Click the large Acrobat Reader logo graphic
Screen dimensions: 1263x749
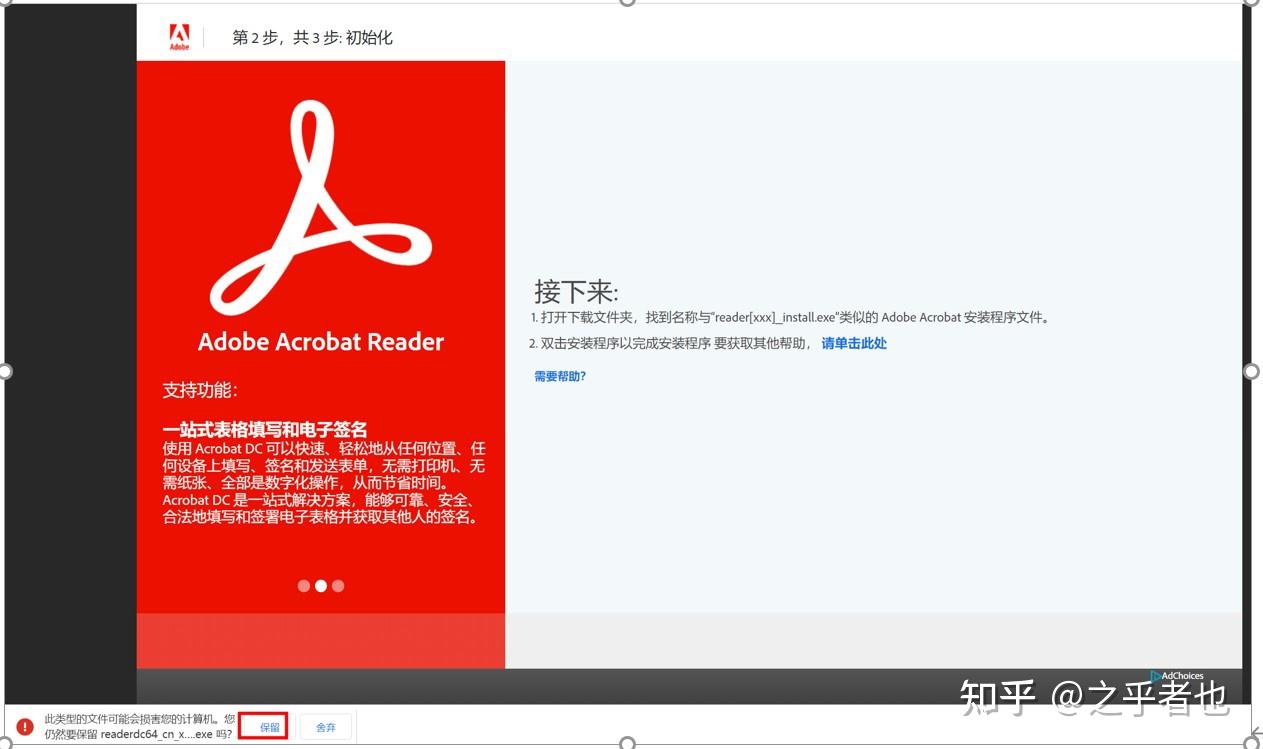click(x=320, y=209)
